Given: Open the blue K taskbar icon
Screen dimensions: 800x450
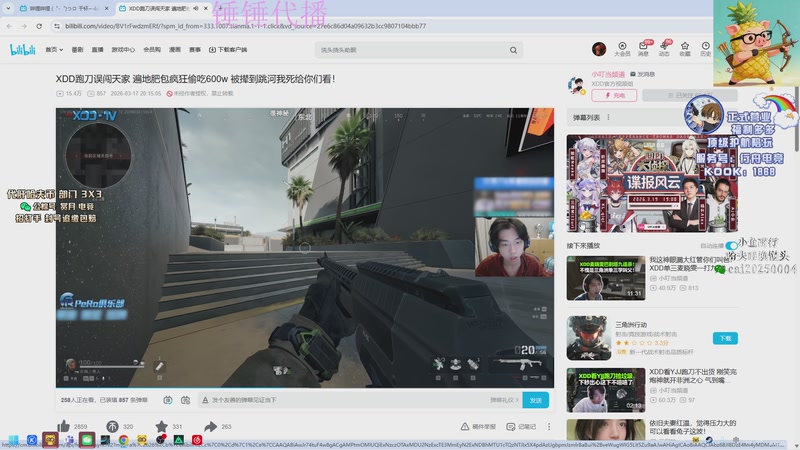Looking at the screenshot, I should click(x=32, y=440).
